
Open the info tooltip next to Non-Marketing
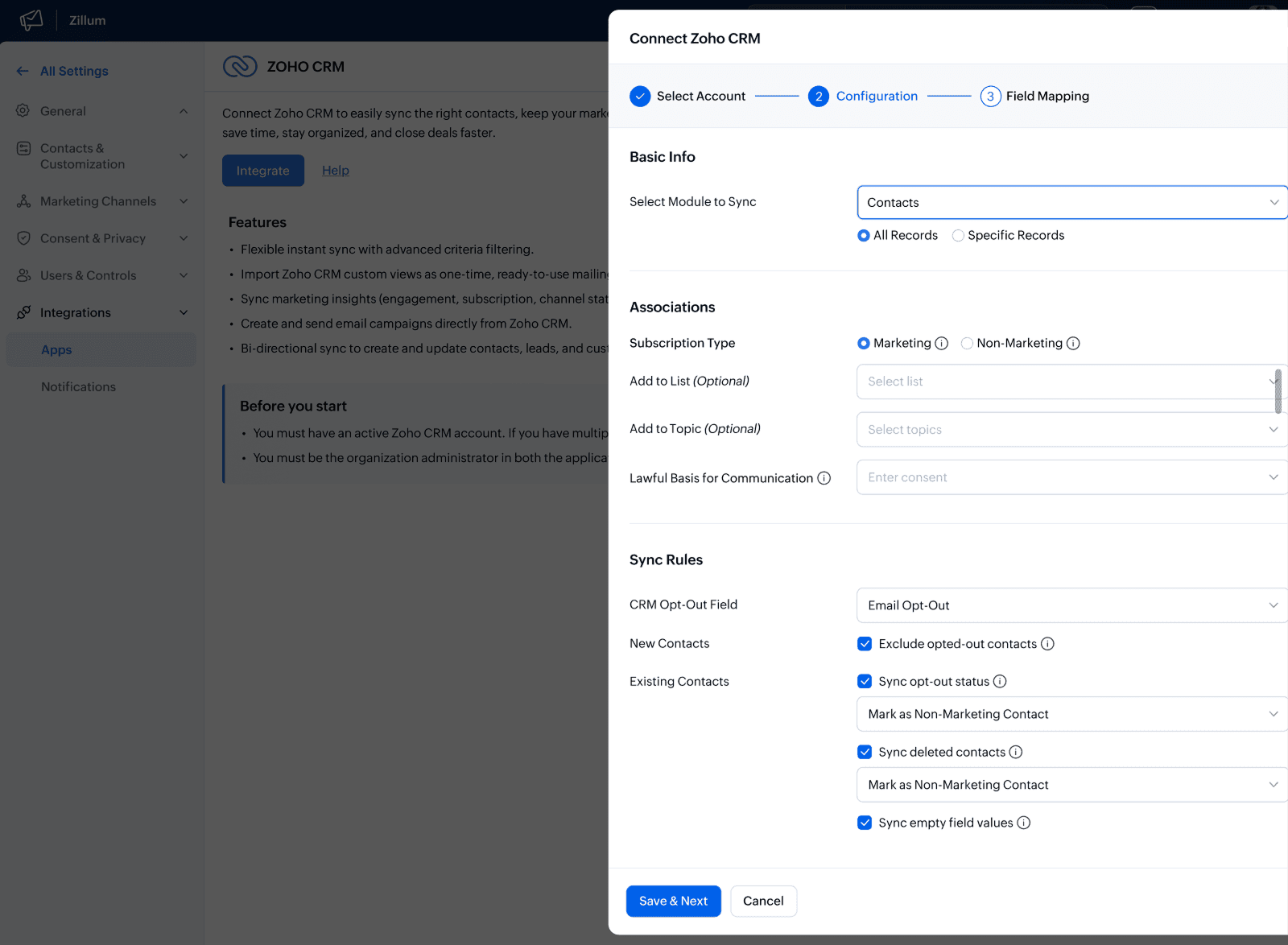click(1073, 343)
